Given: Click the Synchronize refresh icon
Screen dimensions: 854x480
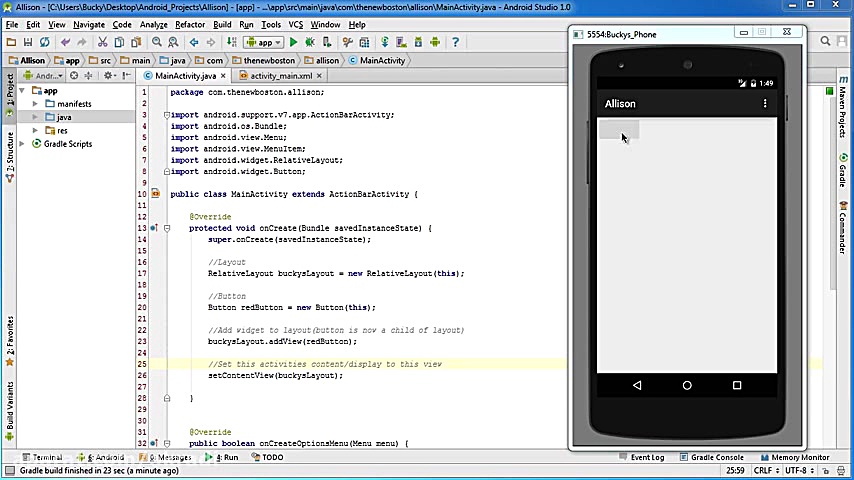Looking at the screenshot, I should [x=45, y=42].
